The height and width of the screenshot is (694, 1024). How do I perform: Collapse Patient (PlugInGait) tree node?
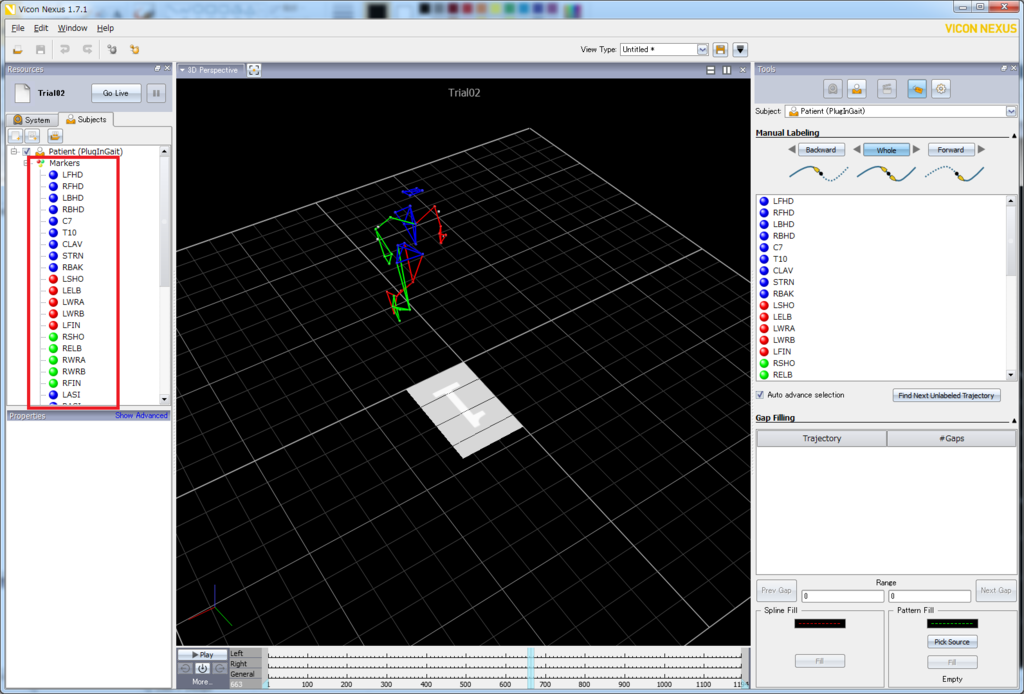click(14, 151)
